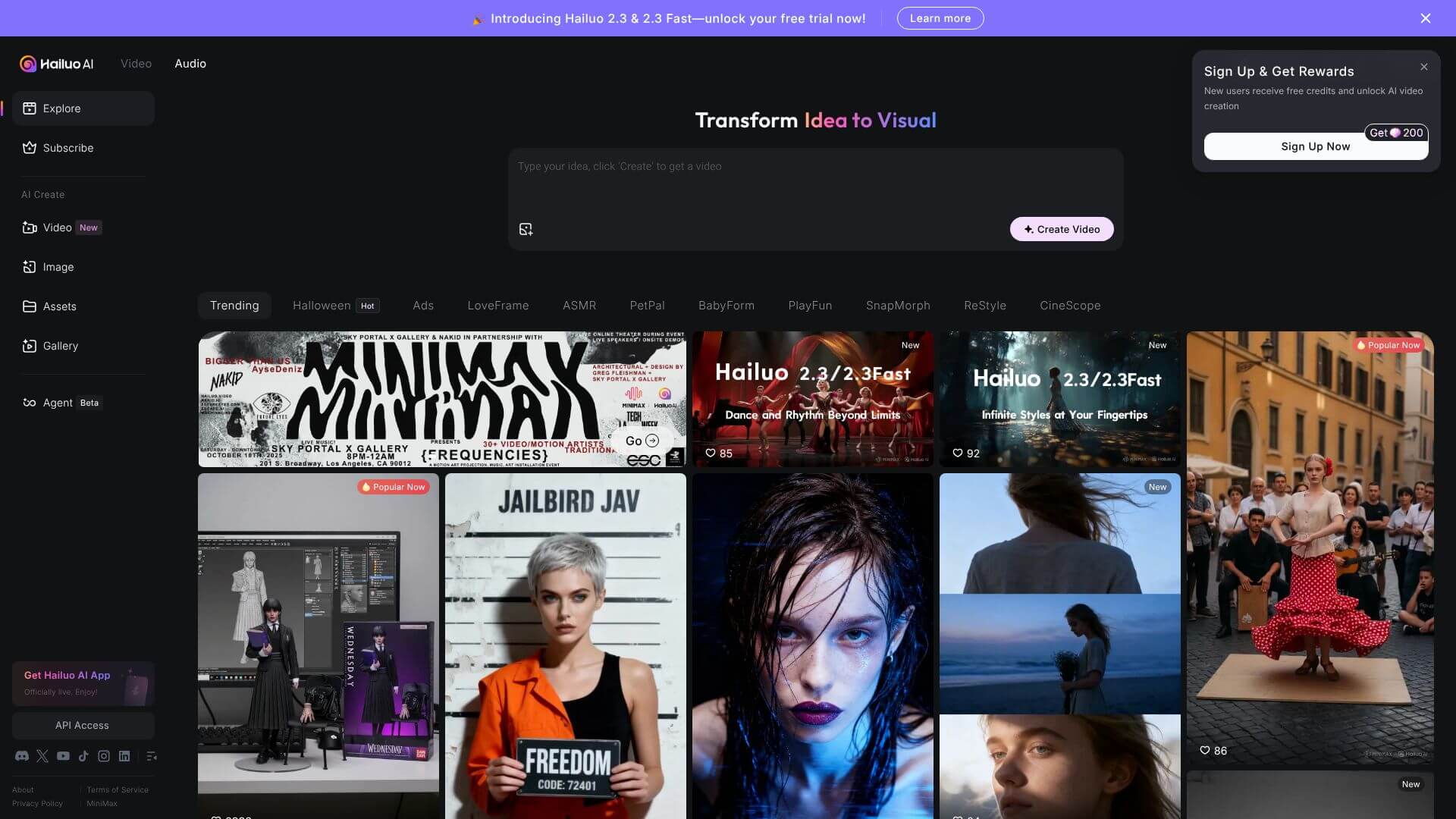Like the flamenco dancer video
Image resolution: width=1456 pixels, height=819 pixels.
(x=1206, y=751)
